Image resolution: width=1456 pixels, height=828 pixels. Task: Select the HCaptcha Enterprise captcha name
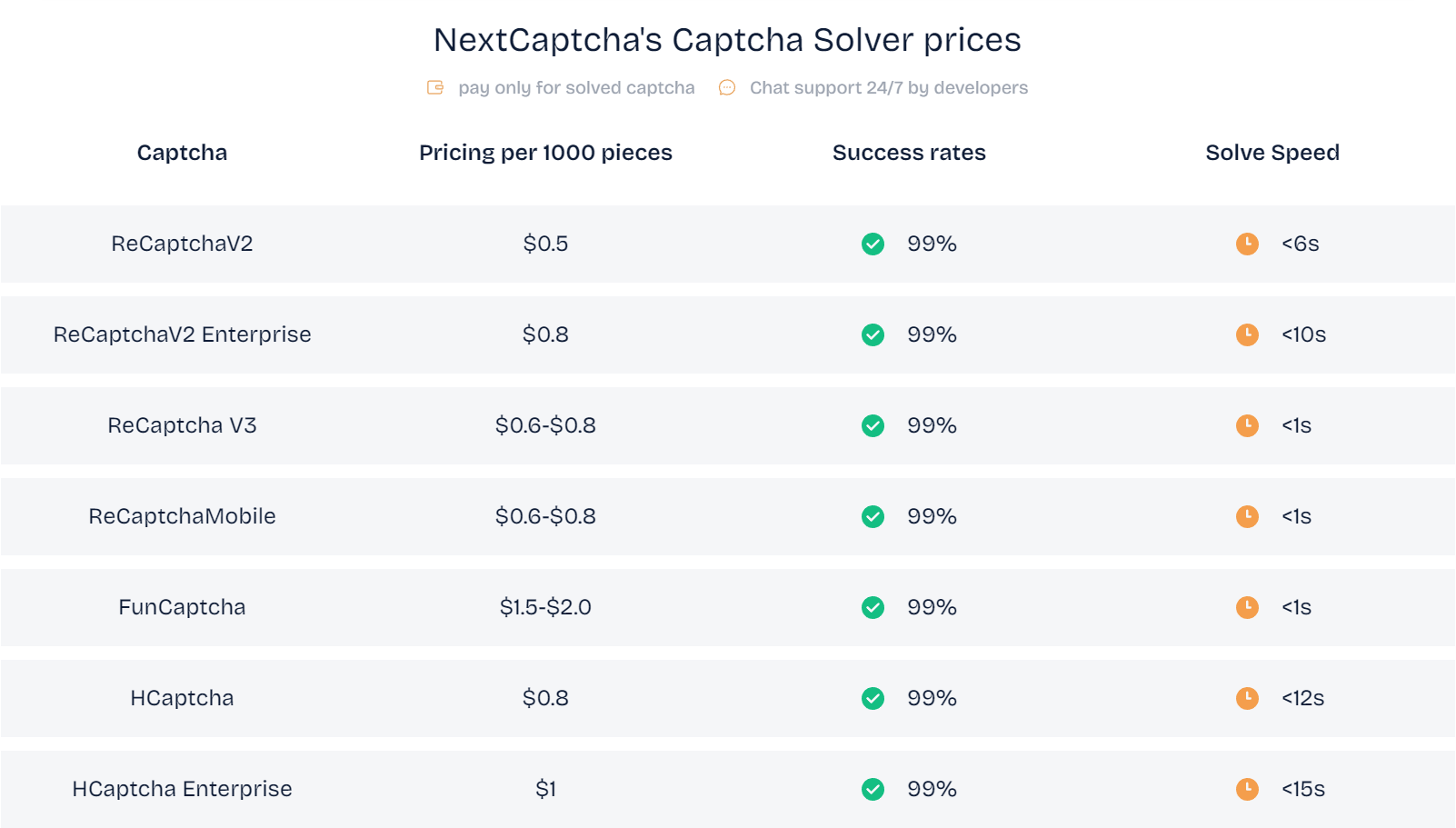coord(182,789)
